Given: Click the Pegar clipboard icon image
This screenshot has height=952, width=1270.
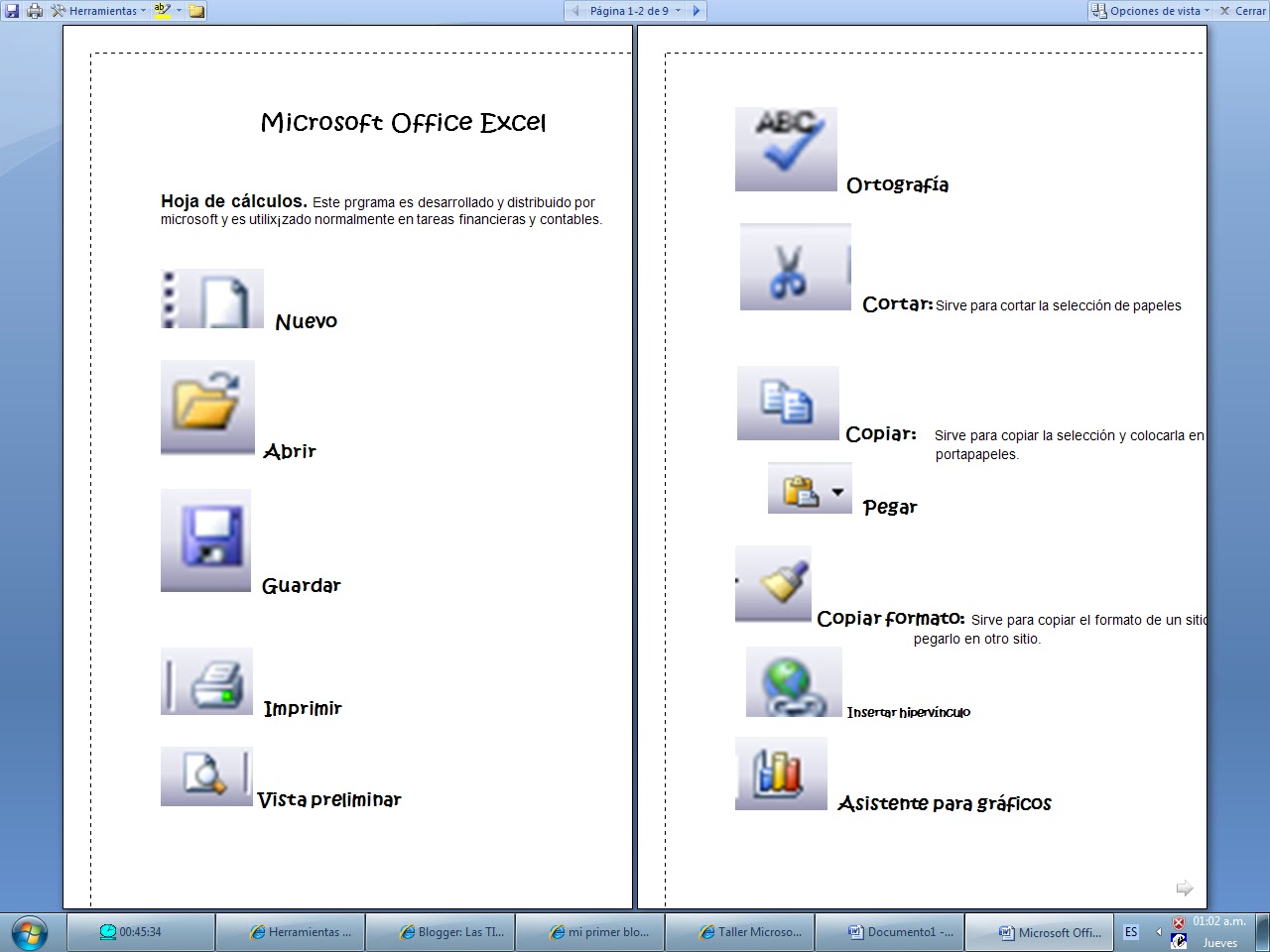Looking at the screenshot, I should [x=810, y=488].
